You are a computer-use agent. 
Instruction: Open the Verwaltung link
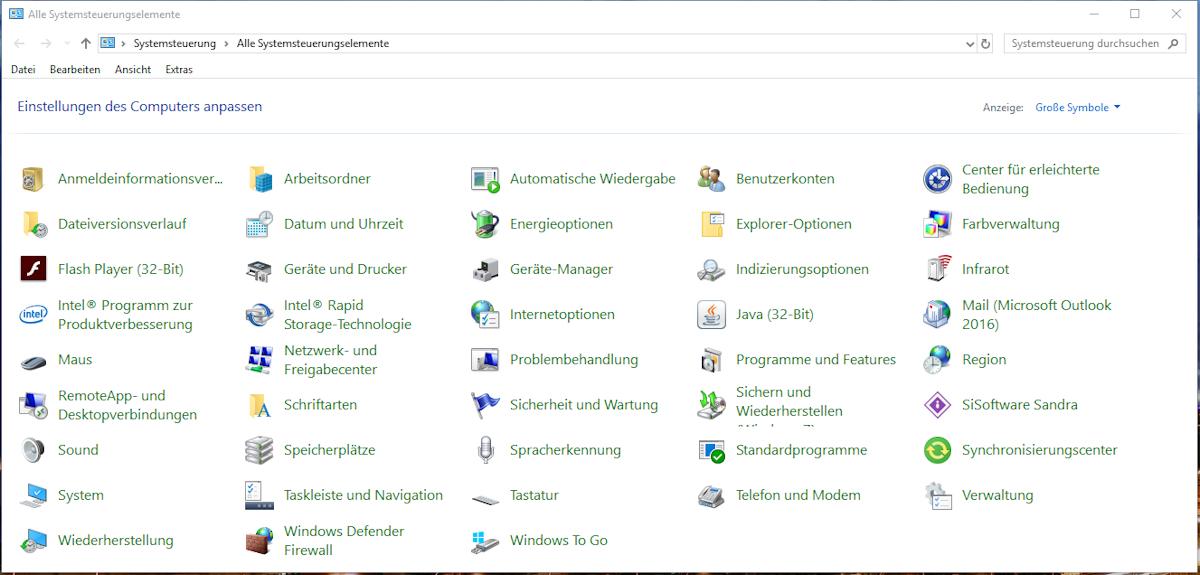998,495
